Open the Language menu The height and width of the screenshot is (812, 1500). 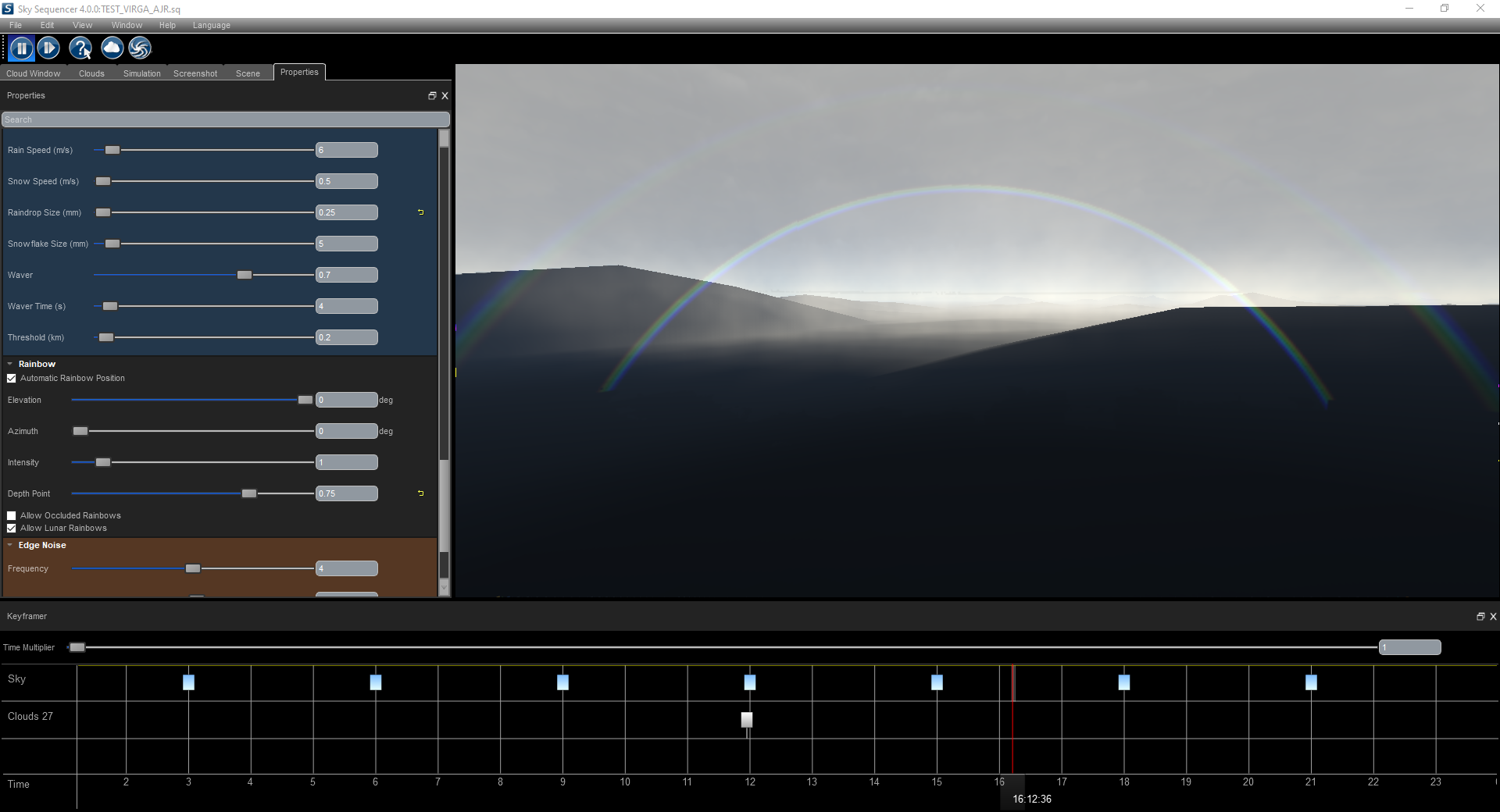[212, 25]
